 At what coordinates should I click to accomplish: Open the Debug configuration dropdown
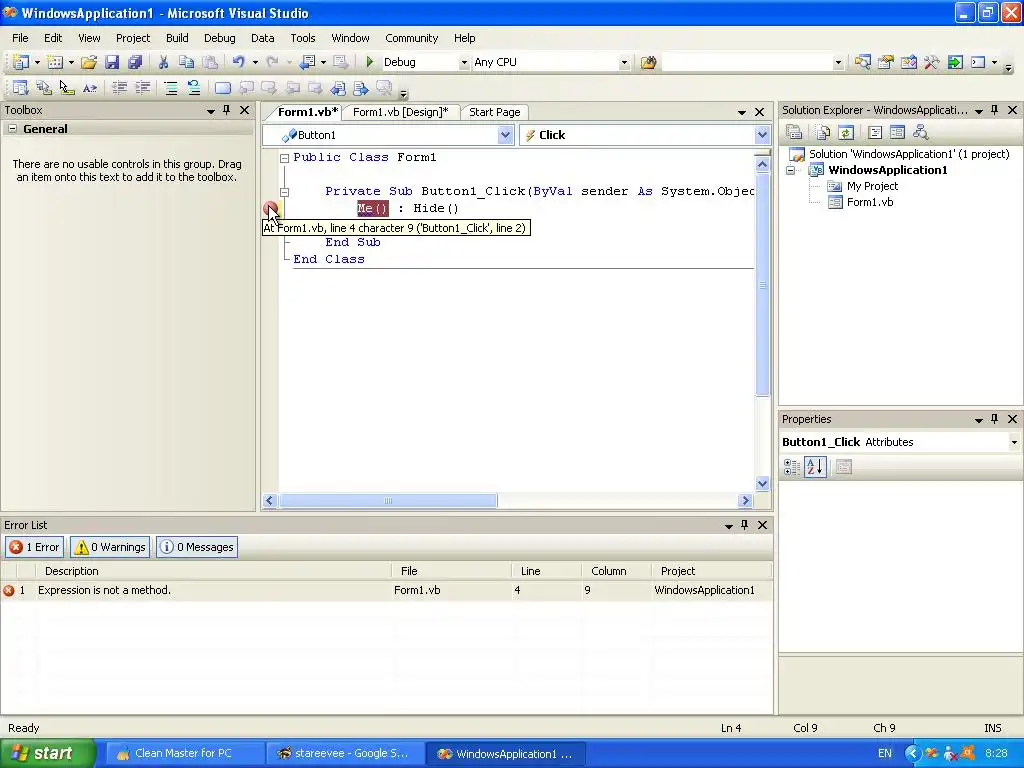(x=464, y=63)
